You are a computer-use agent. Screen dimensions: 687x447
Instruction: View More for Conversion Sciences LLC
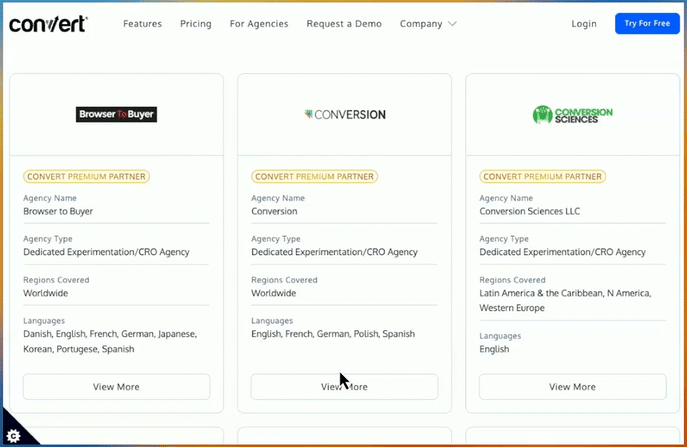click(x=572, y=387)
